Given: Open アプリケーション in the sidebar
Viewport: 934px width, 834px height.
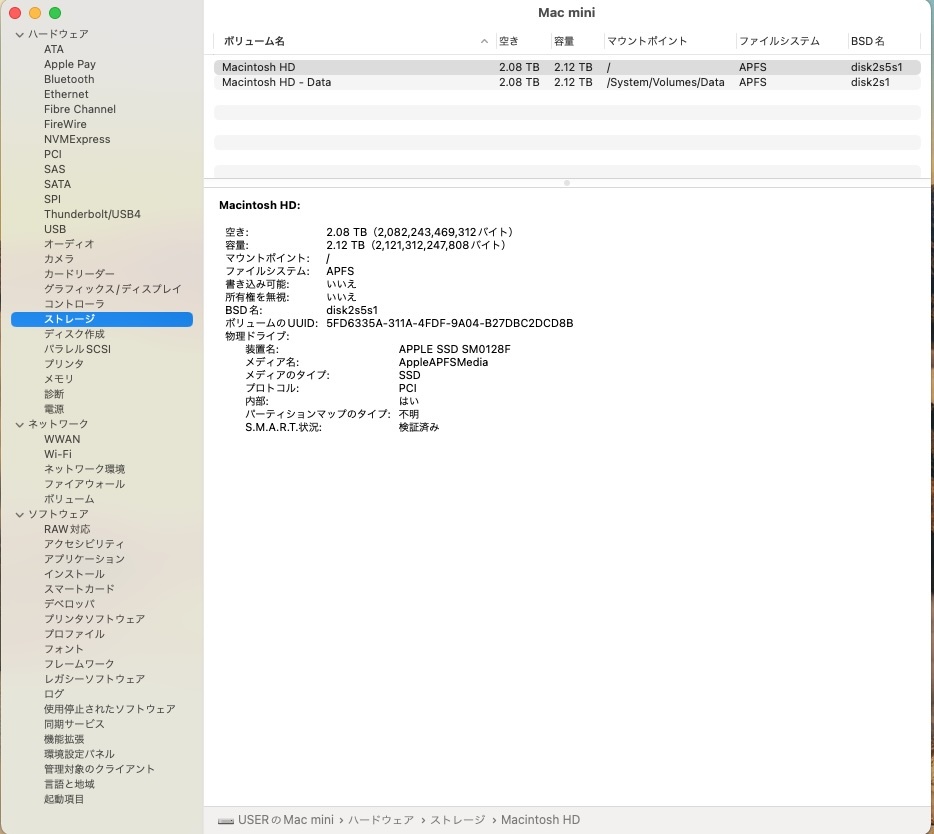Looking at the screenshot, I should [x=85, y=559].
